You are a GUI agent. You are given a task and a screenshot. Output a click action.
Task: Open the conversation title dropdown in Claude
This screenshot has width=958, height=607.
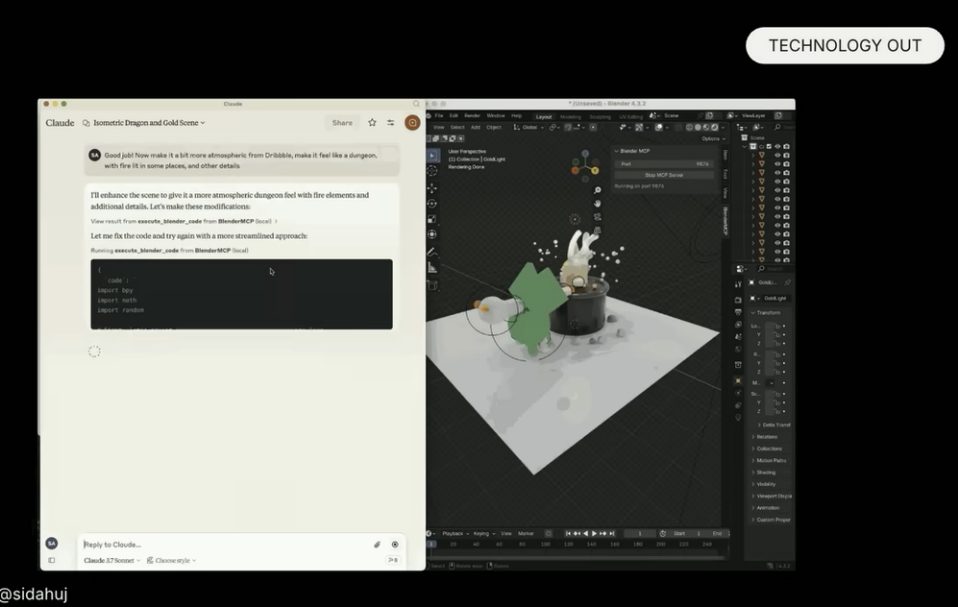[x=148, y=123]
